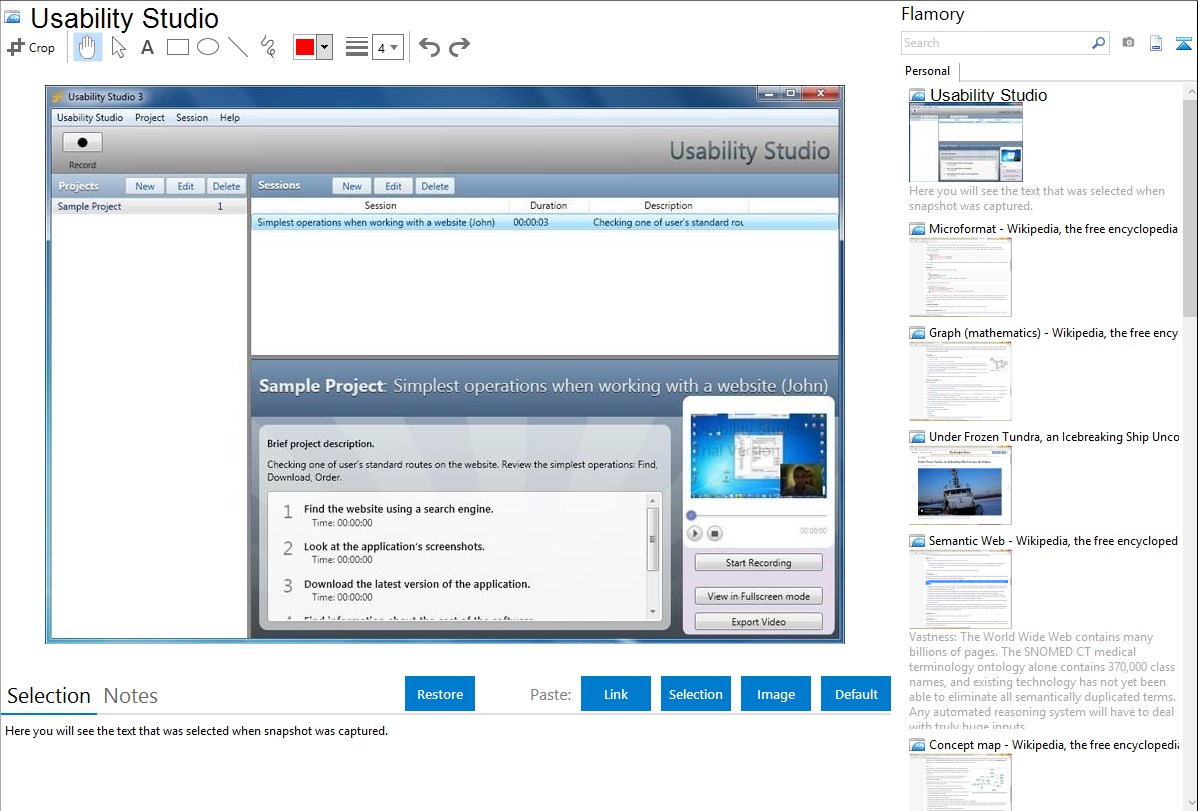Switch to the Notes tab
Image resolution: width=1198 pixels, height=811 pixels.
pyautogui.click(x=131, y=696)
